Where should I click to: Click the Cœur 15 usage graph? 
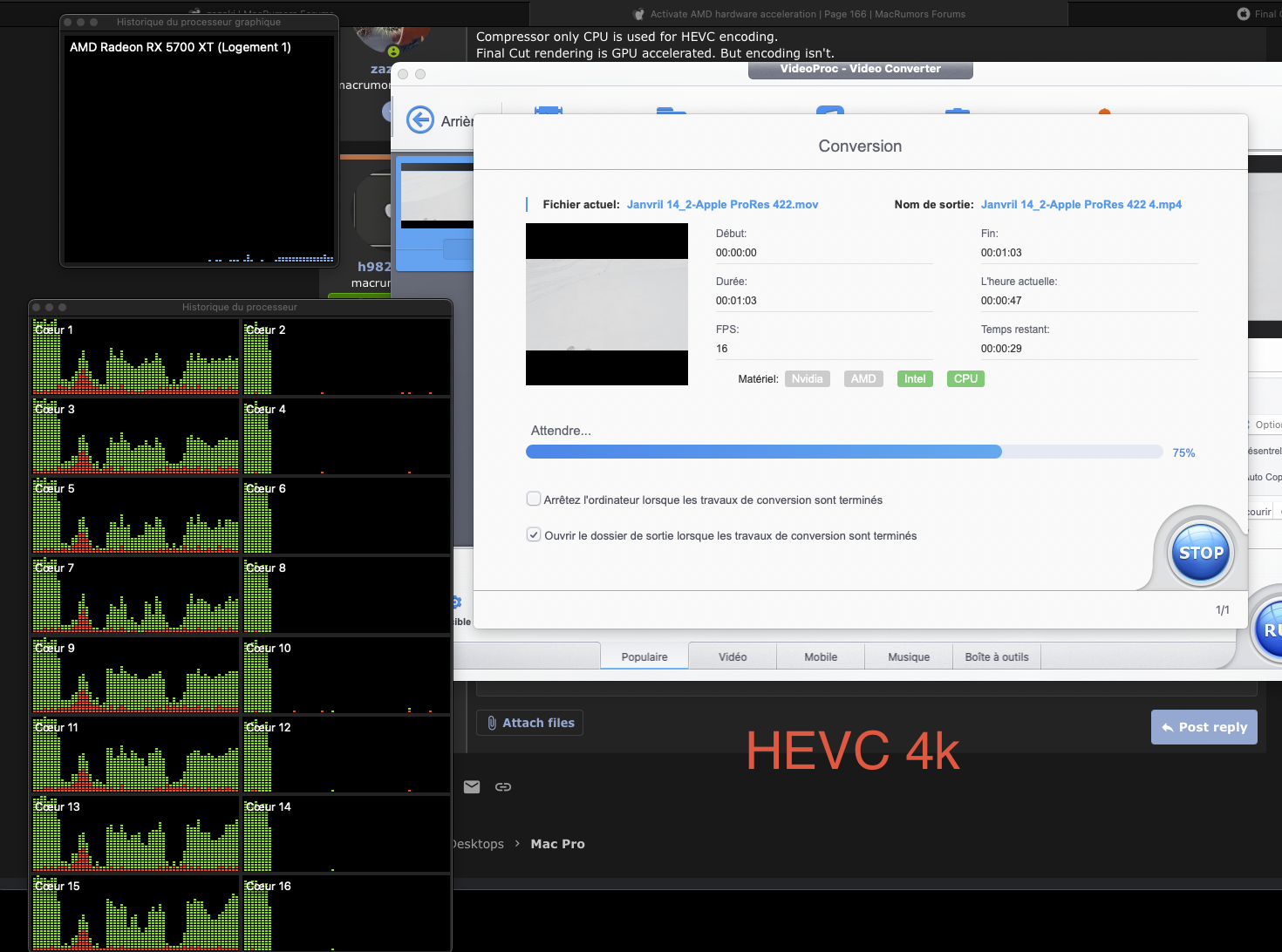click(x=135, y=913)
